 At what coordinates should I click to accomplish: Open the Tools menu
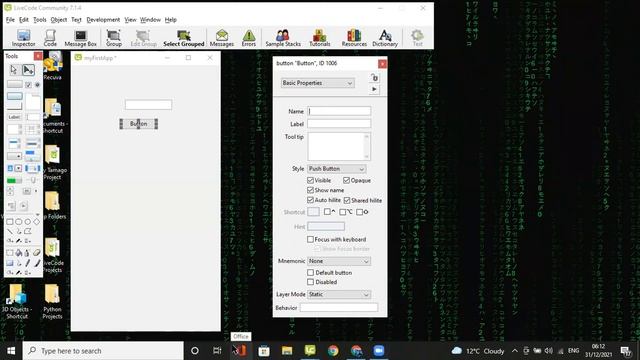point(40,20)
